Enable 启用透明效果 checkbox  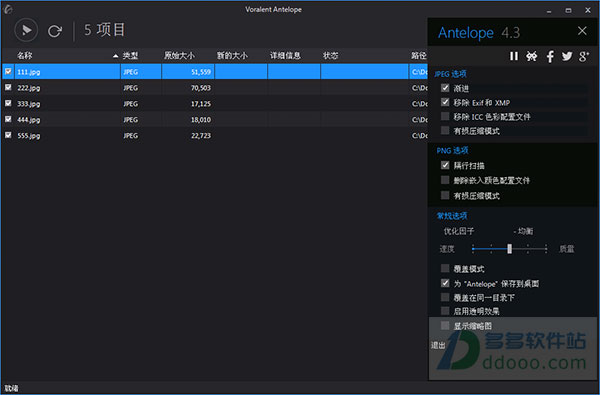pyautogui.click(x=445, y=310)
